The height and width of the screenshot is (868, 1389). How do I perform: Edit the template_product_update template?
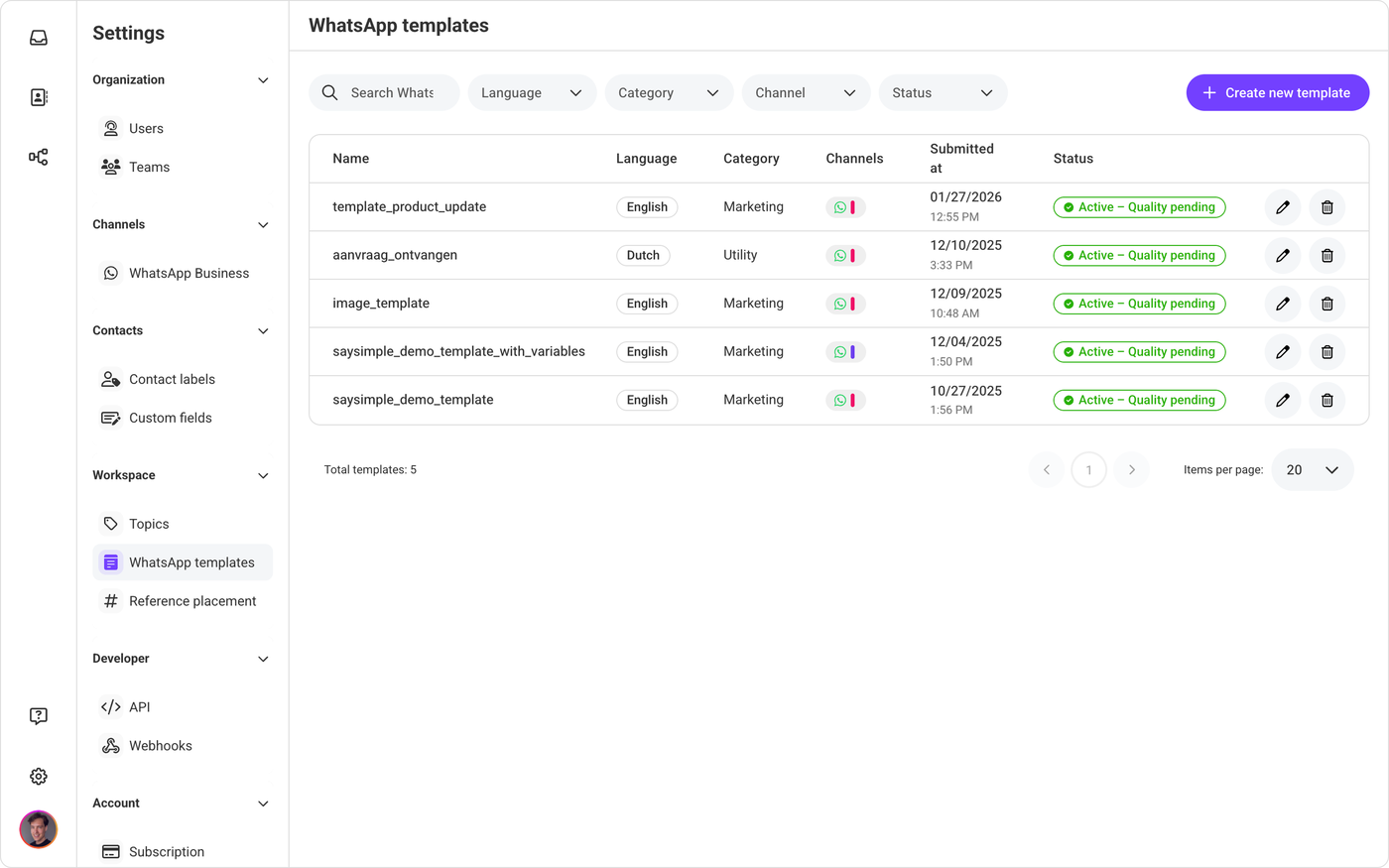point(1282,207)
